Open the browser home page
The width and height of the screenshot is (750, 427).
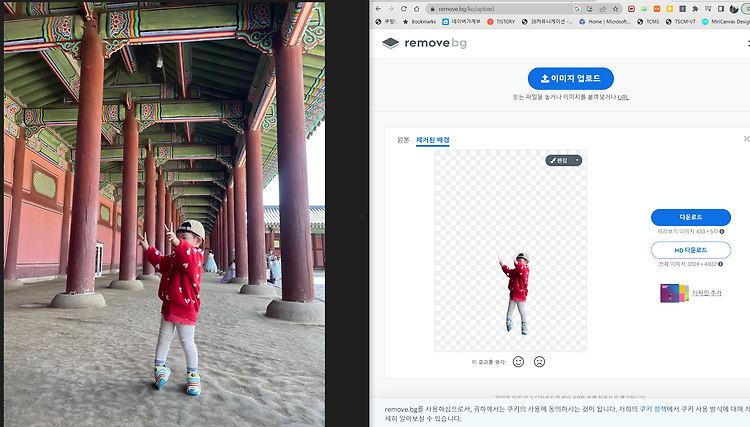click(417, 9)
